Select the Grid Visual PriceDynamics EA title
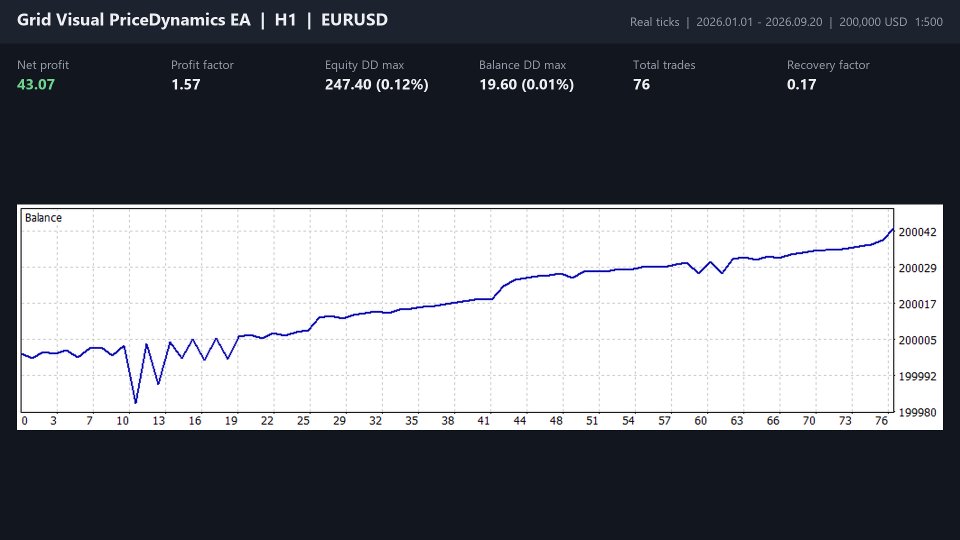 [133, 20]
